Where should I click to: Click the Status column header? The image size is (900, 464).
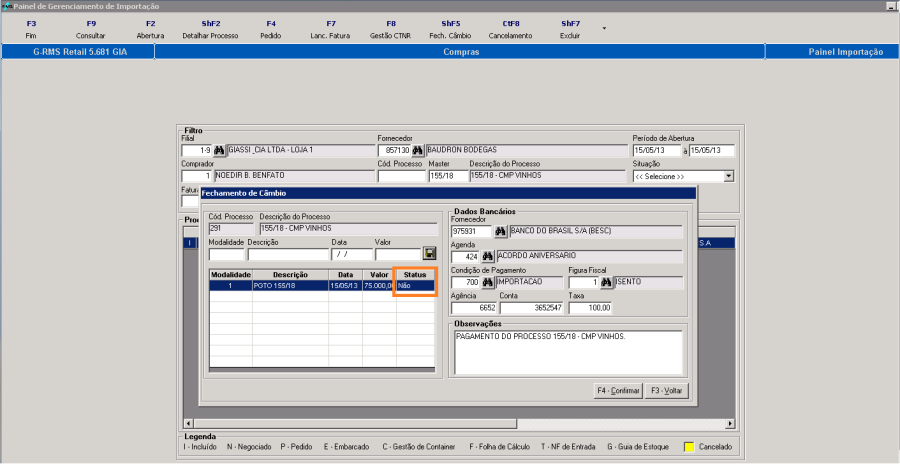pos(415,275)
